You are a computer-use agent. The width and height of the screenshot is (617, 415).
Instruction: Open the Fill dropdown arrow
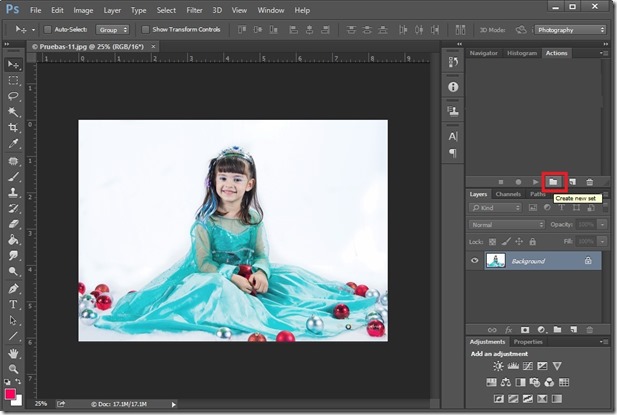602,241
